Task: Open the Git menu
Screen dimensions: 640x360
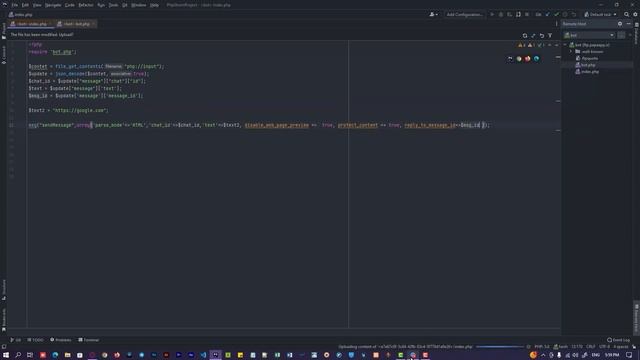Action: [124, 5]
